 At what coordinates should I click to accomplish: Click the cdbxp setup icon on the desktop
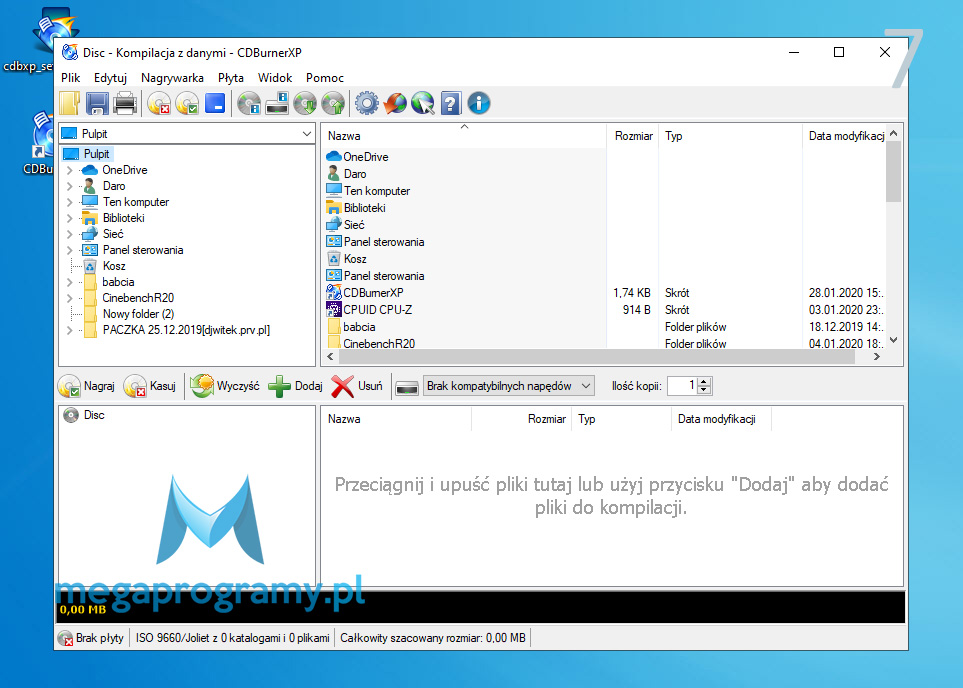point(52,31)
